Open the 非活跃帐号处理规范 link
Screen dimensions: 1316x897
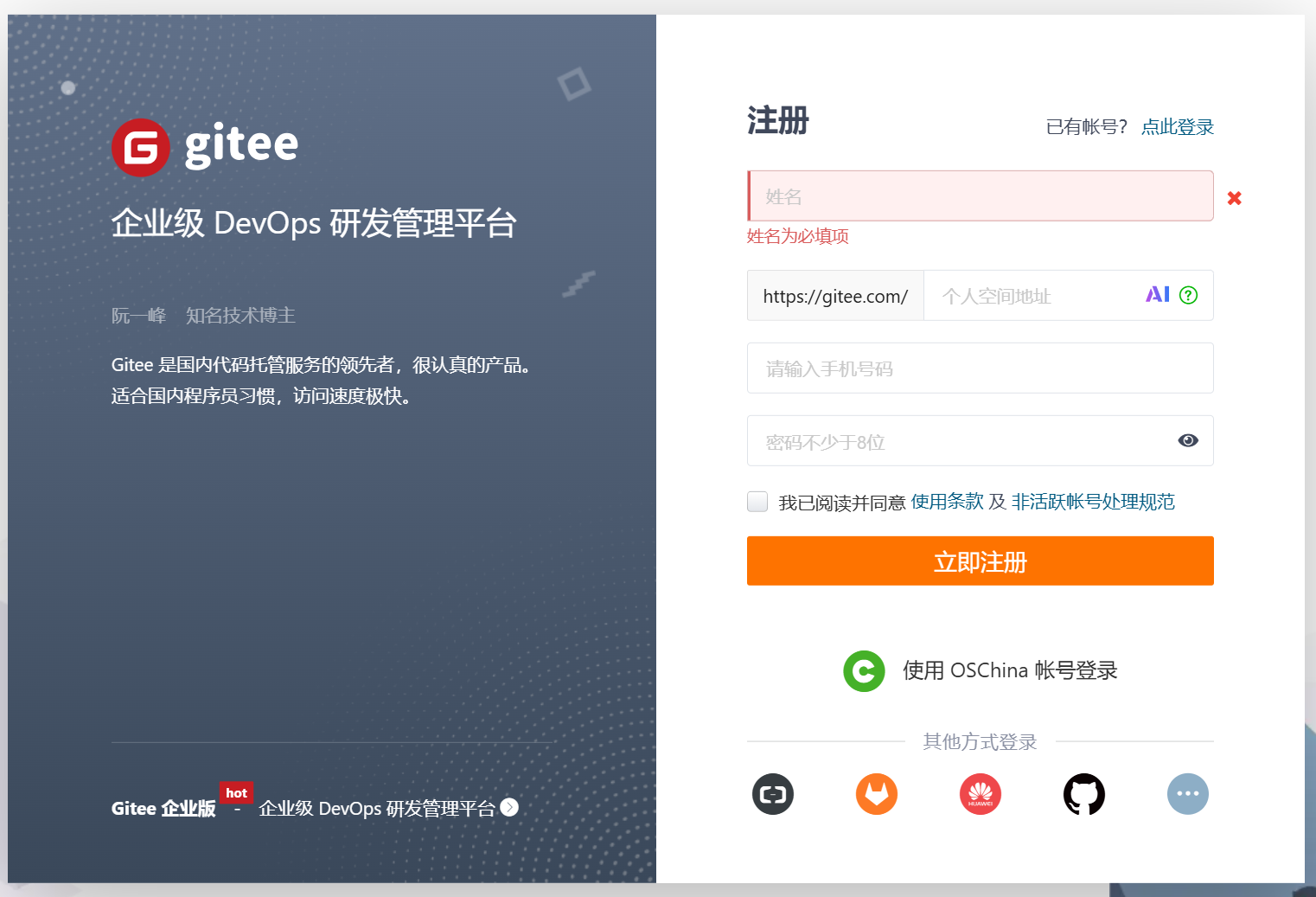[1093, 502]
